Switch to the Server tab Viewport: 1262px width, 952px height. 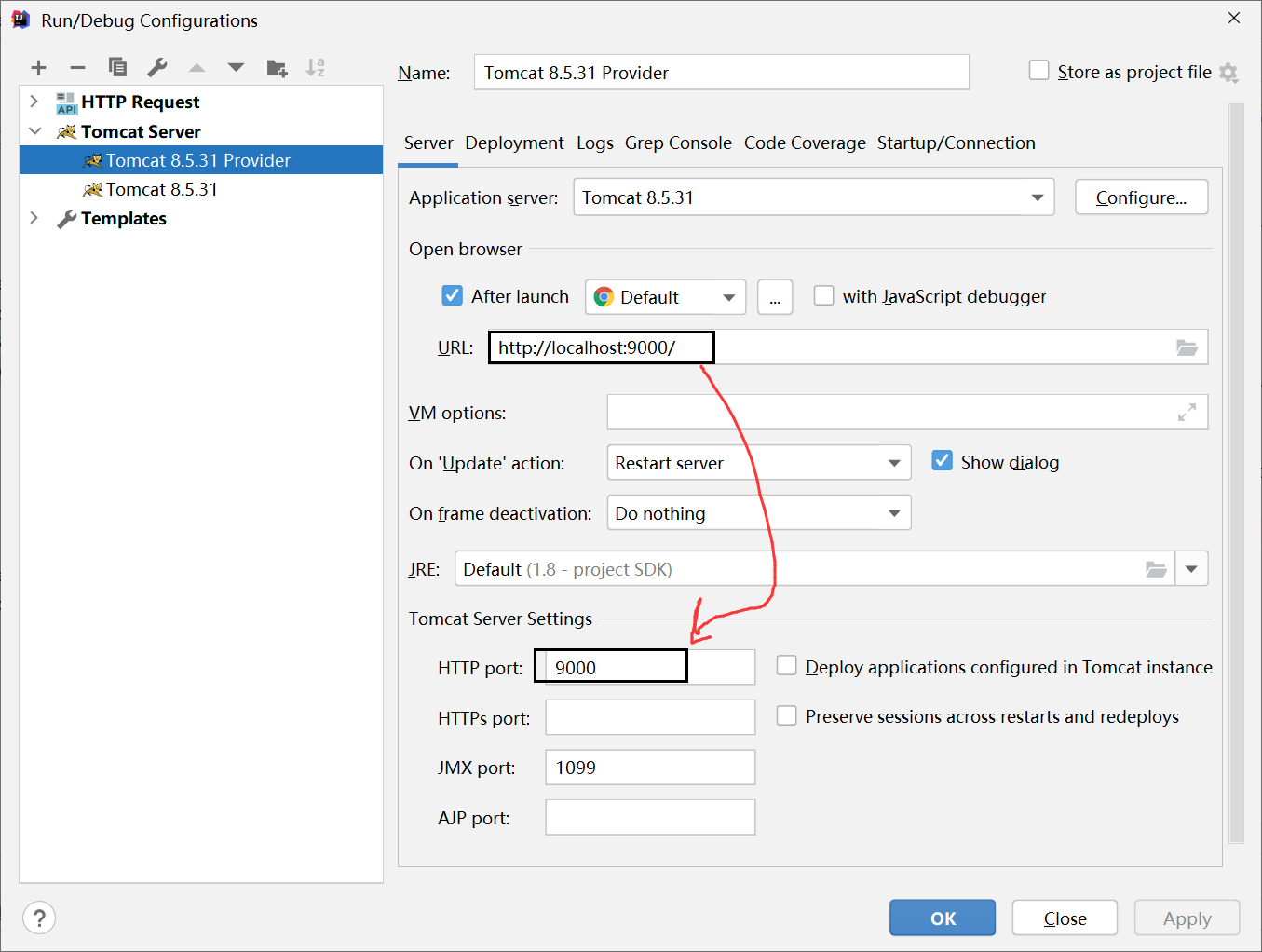click(x=428, y=143)
